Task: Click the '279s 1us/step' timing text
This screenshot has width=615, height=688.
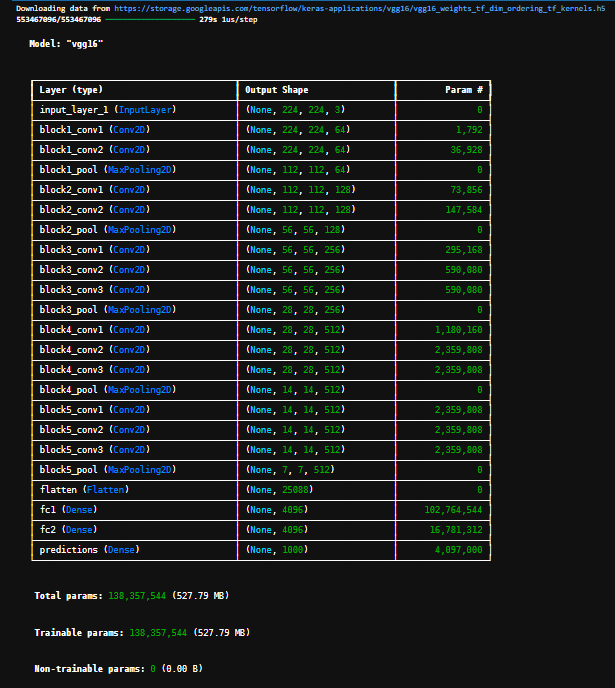Action: (x=228, y=20)
